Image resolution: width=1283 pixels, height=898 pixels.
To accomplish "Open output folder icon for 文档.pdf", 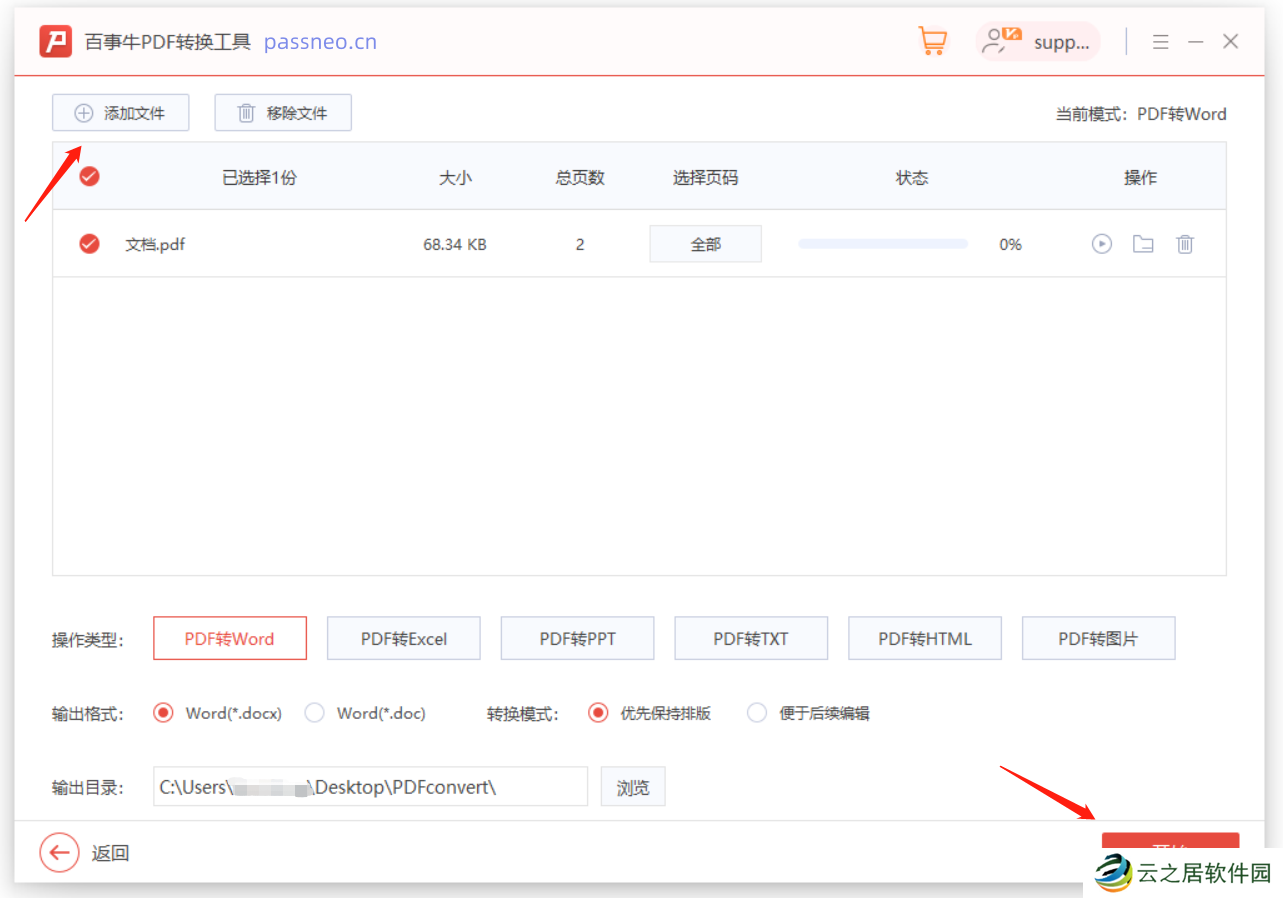I will [1143, 243].
